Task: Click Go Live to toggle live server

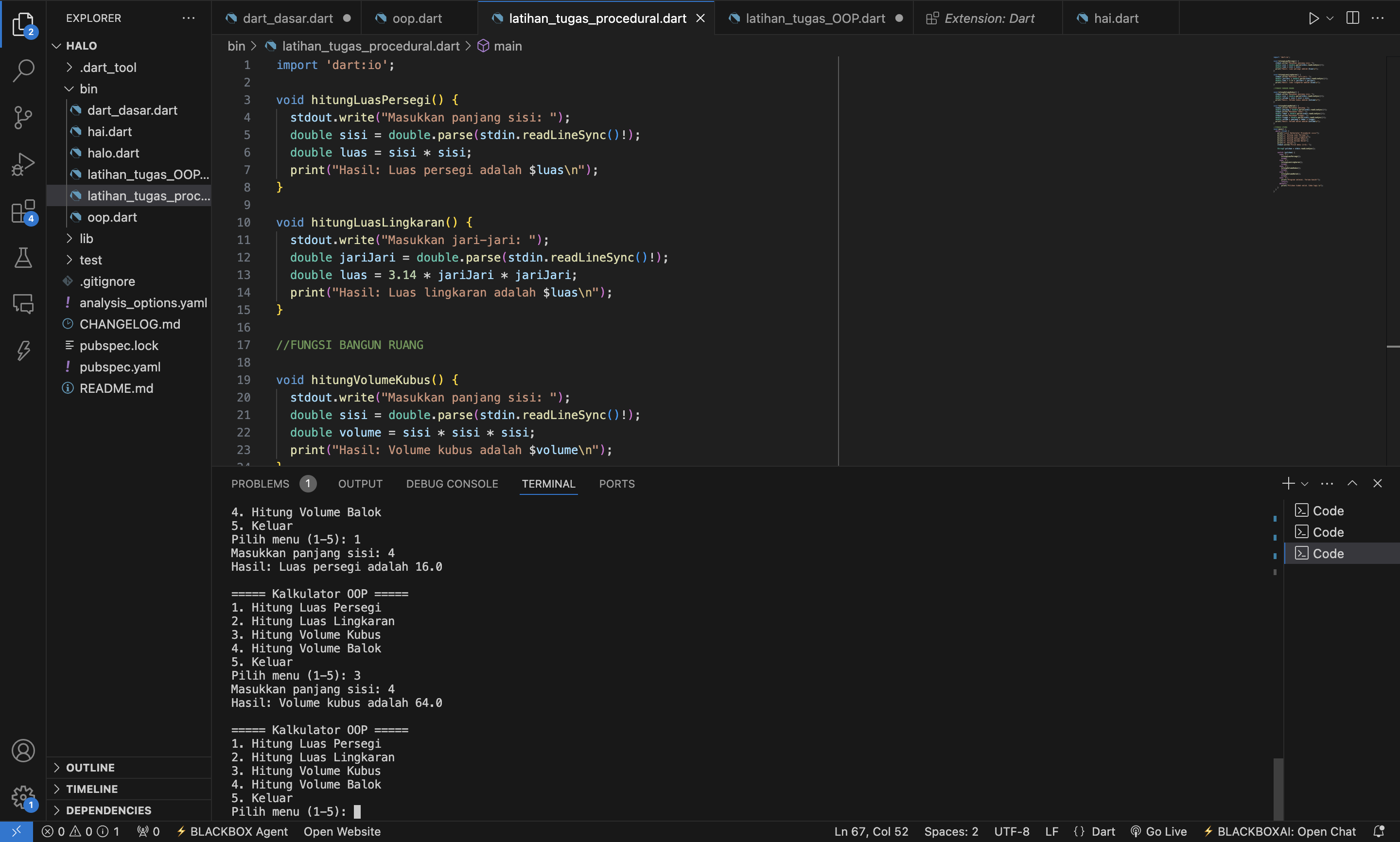Action: coord(1159,831)
